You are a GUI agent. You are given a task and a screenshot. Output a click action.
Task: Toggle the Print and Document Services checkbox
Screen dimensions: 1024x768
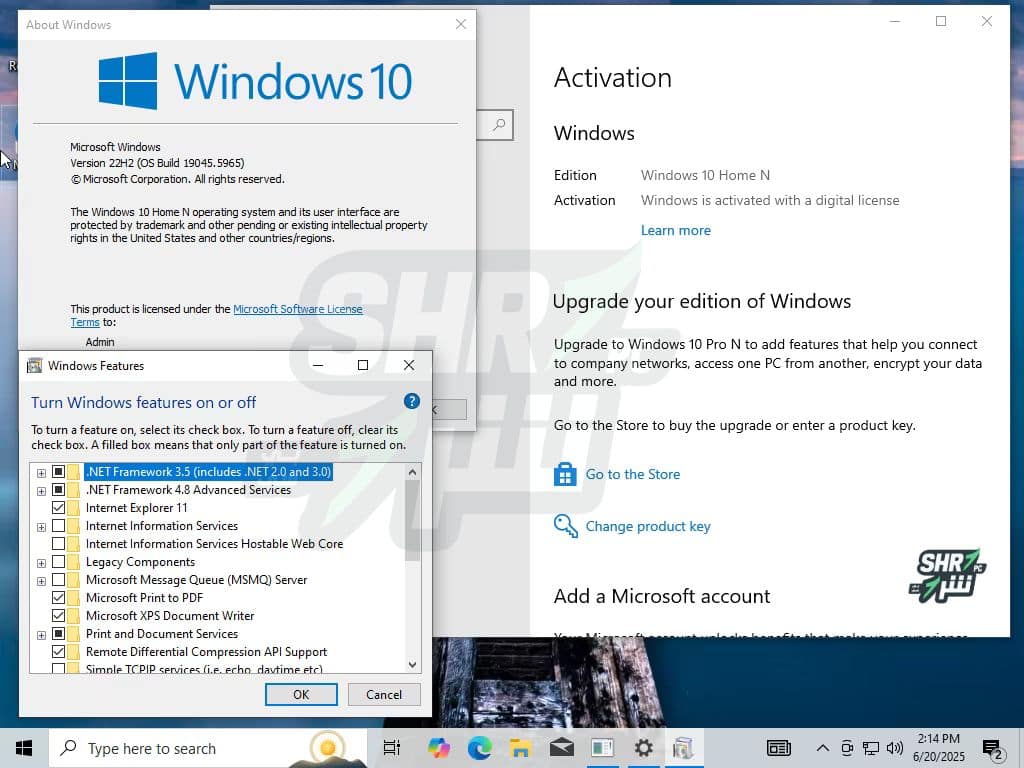pyautogui.click(x=58, y=633)
